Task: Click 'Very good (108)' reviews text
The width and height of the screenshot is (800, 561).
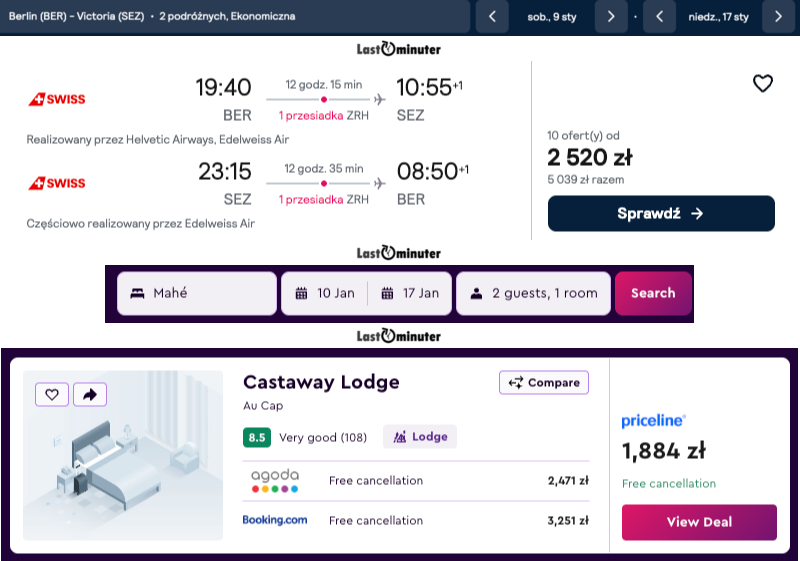Action: tap(323, 438)
